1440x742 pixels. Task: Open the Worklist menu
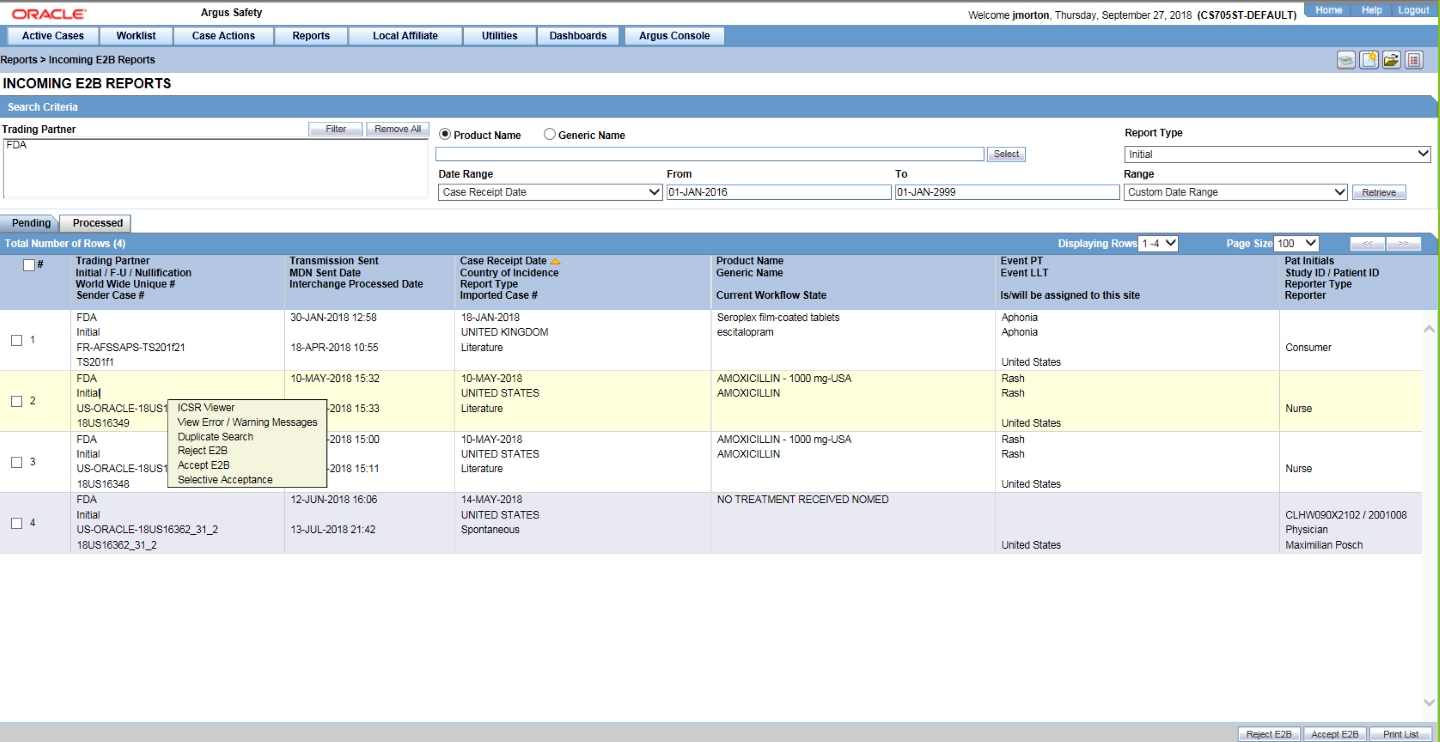pyautogui.click(x=136, y=36)
